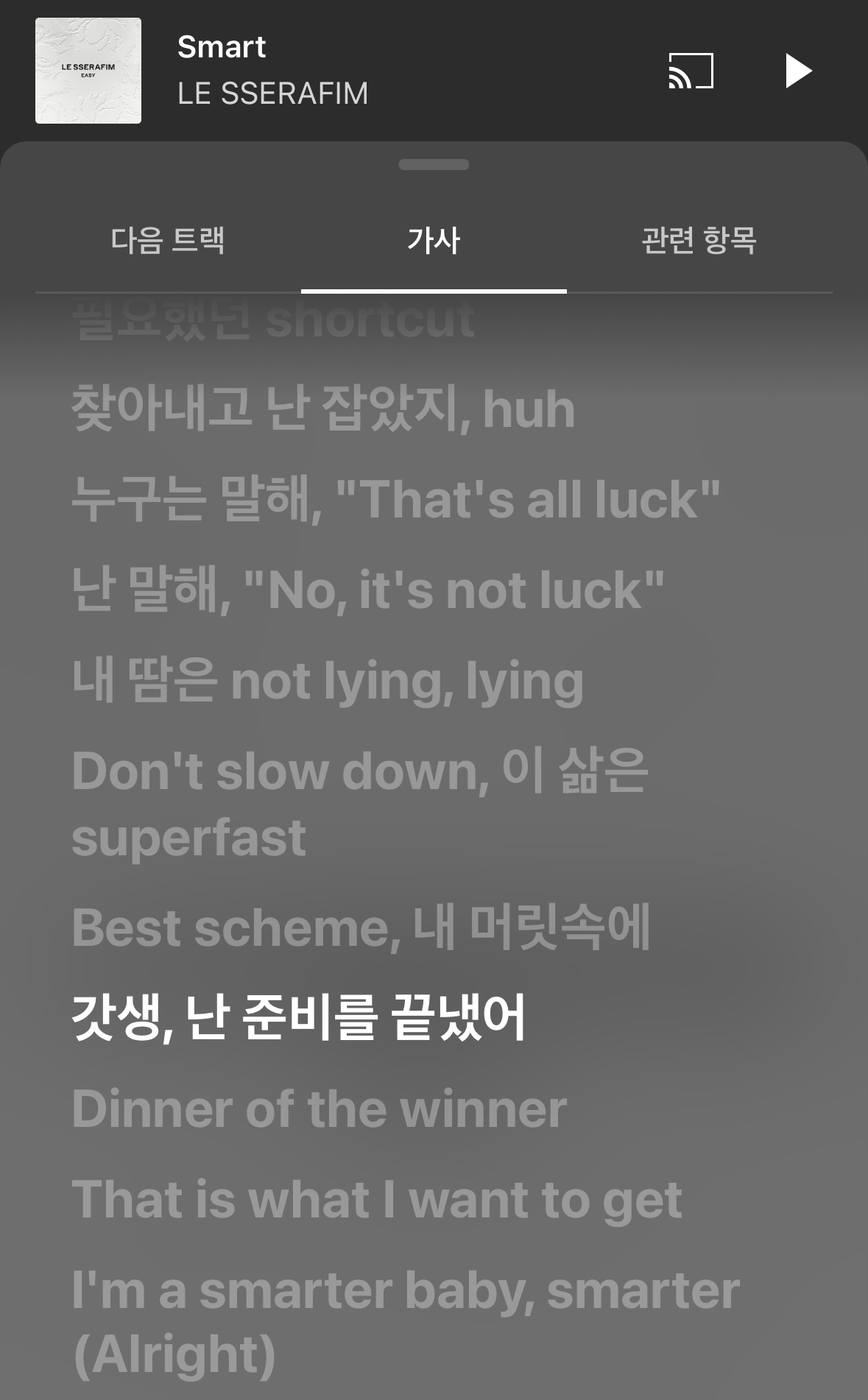The width and height of the screenshot is (868, 1400).
Task: Seek to lyric Dinner of the winner
Action: 320,1109
